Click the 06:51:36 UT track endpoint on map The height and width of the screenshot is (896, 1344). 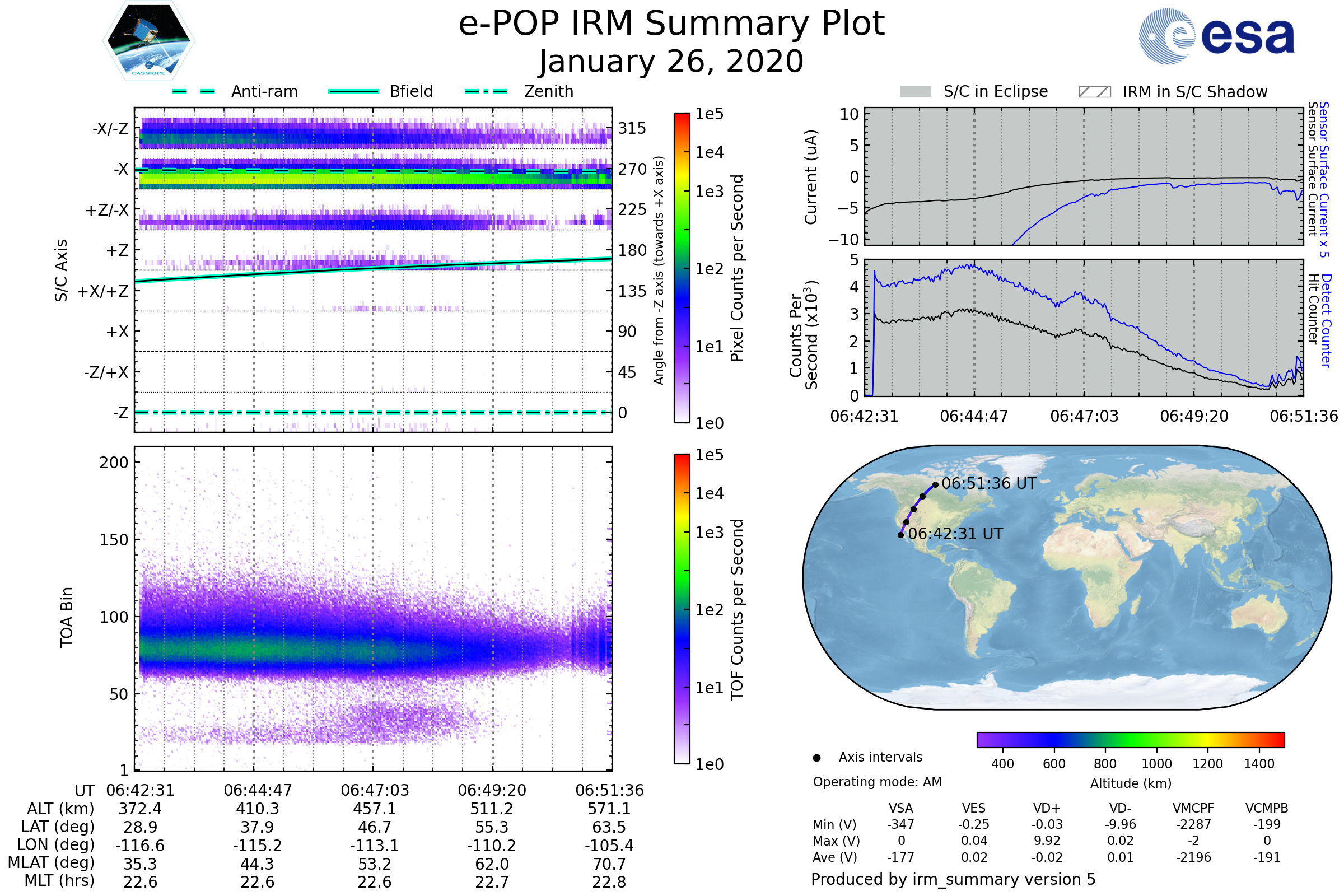pos(935,484)
